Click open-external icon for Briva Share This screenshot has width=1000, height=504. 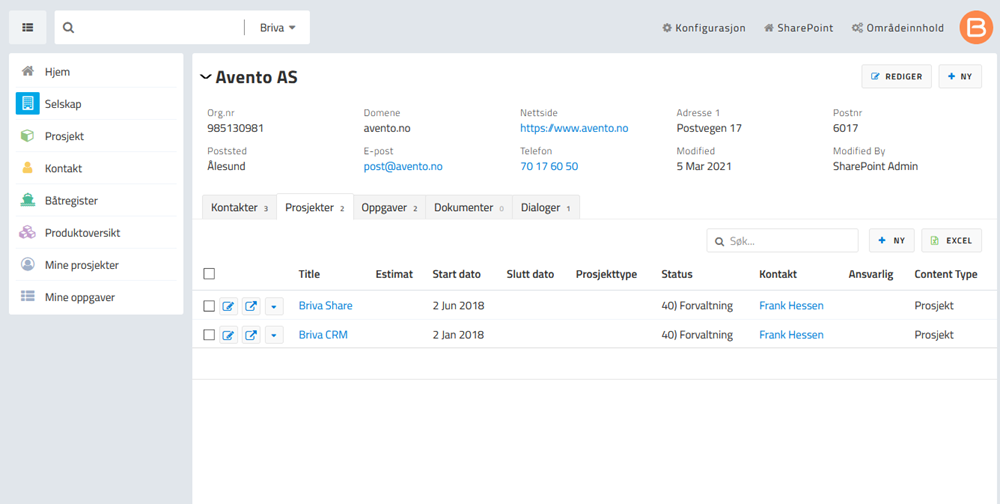pos(251,306)
